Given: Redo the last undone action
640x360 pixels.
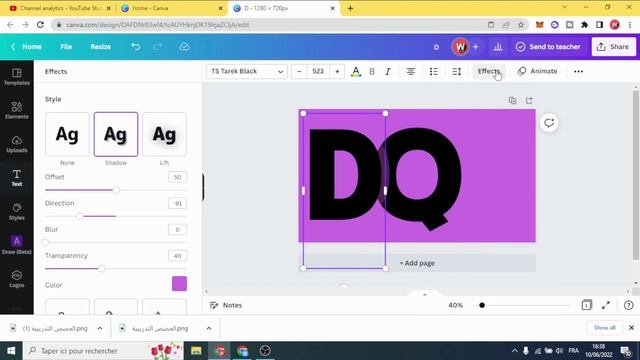Looking at the screenshot, I should click(x=158, y=47).
